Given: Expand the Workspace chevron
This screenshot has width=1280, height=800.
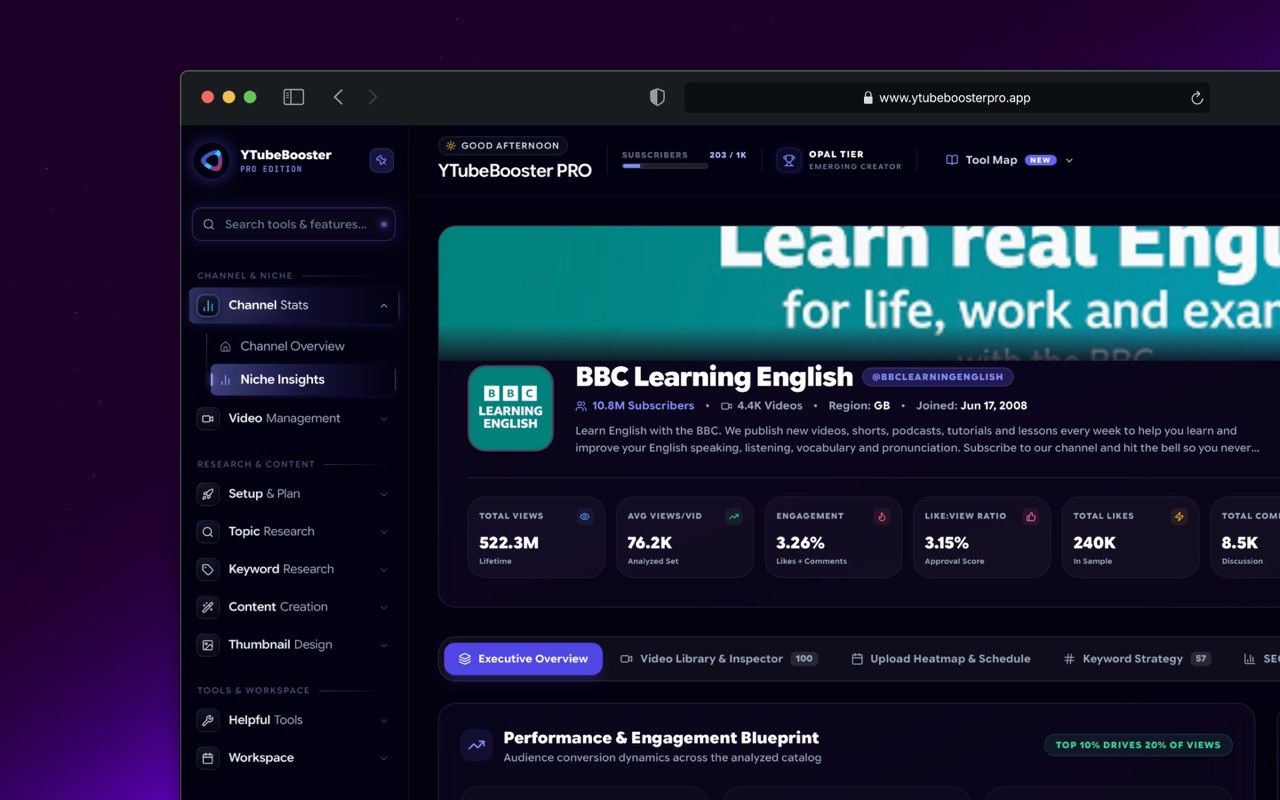Looking at the screenshot, I should click(384, 758).
